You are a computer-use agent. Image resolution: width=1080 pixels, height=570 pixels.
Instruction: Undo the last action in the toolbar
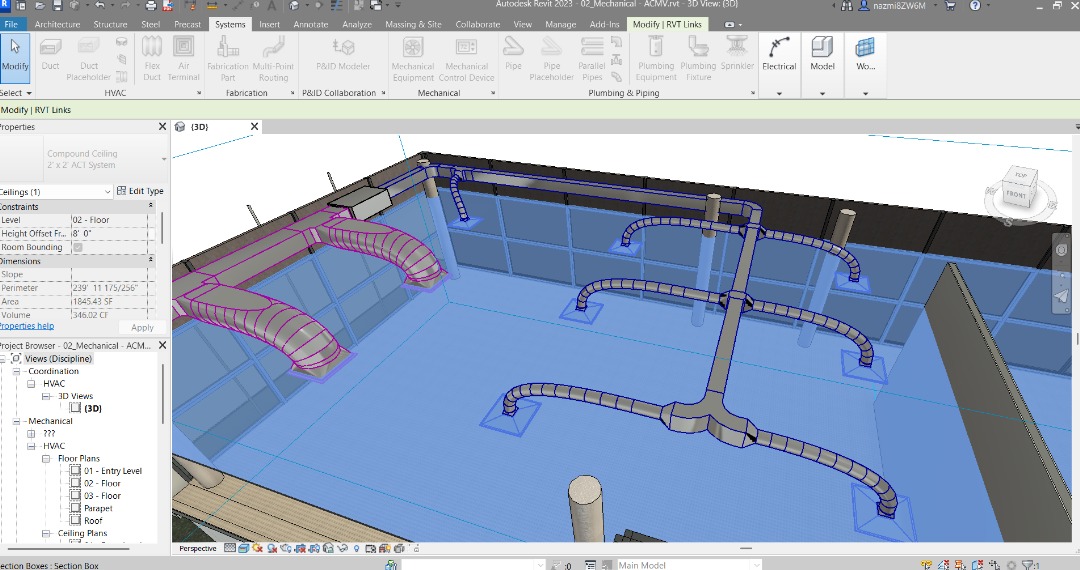(101, 6)
